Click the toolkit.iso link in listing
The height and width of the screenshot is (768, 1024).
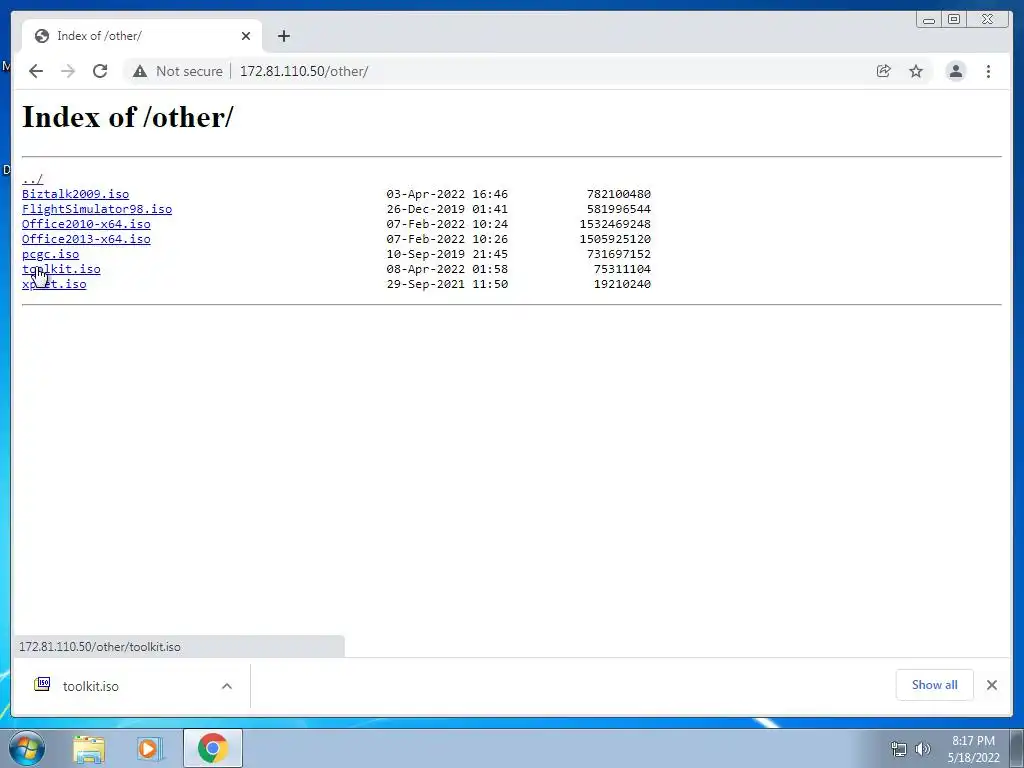[61, 269]
